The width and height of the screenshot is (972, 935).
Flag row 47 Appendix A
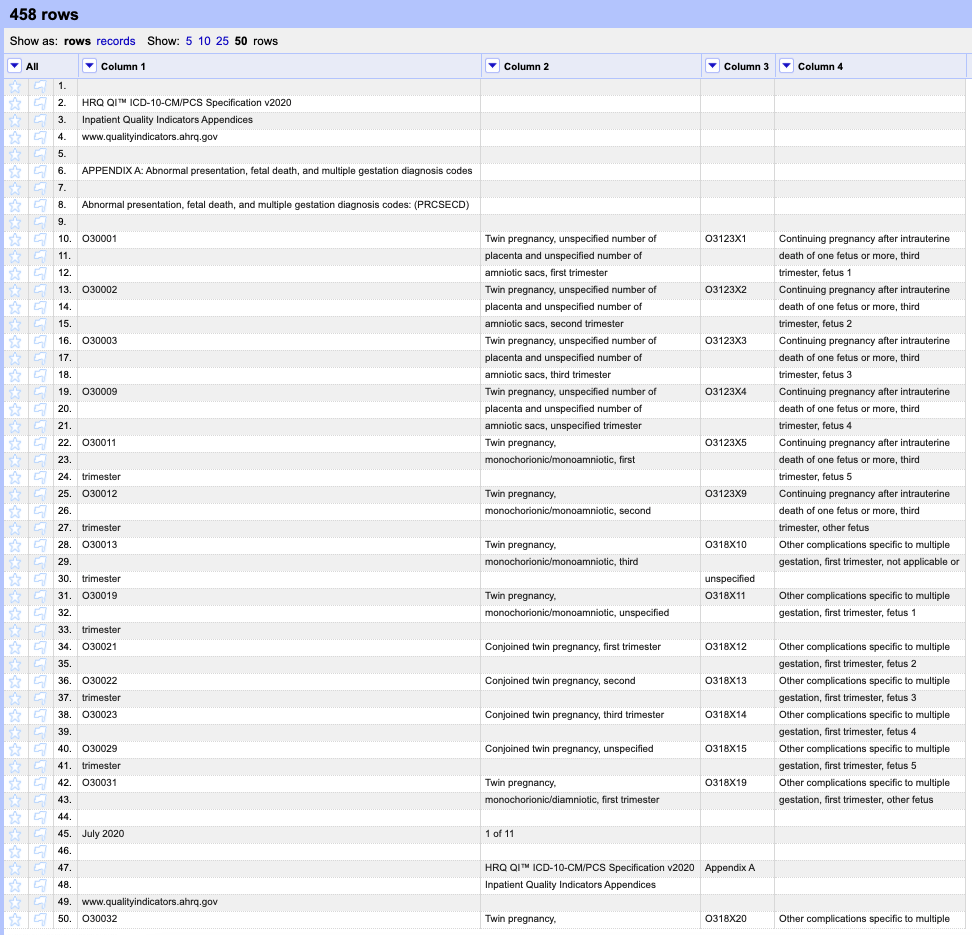pyautogui.click(x=40, y=869)
